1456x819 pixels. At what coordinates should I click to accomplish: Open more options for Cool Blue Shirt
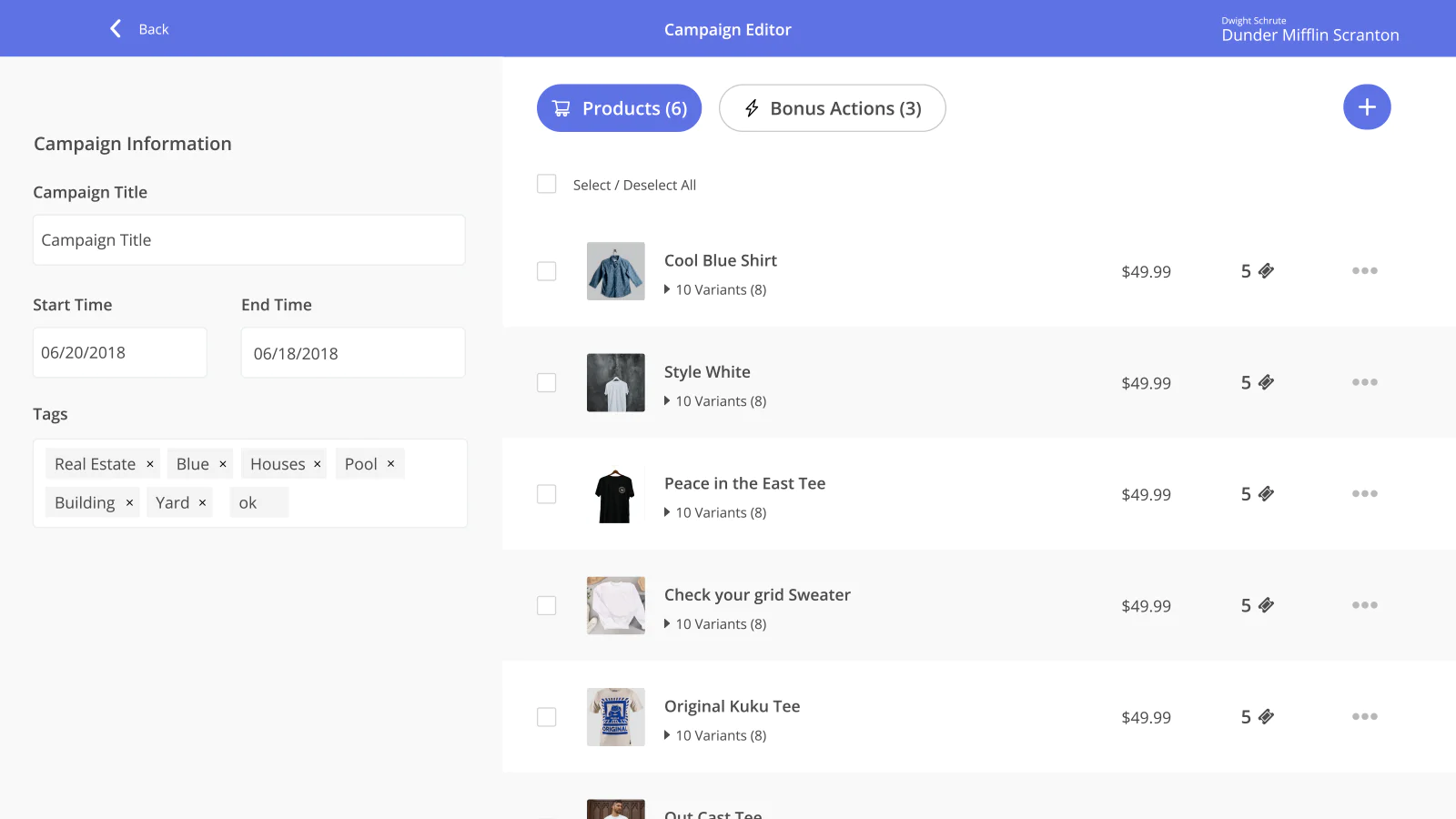click(1364, 271)
